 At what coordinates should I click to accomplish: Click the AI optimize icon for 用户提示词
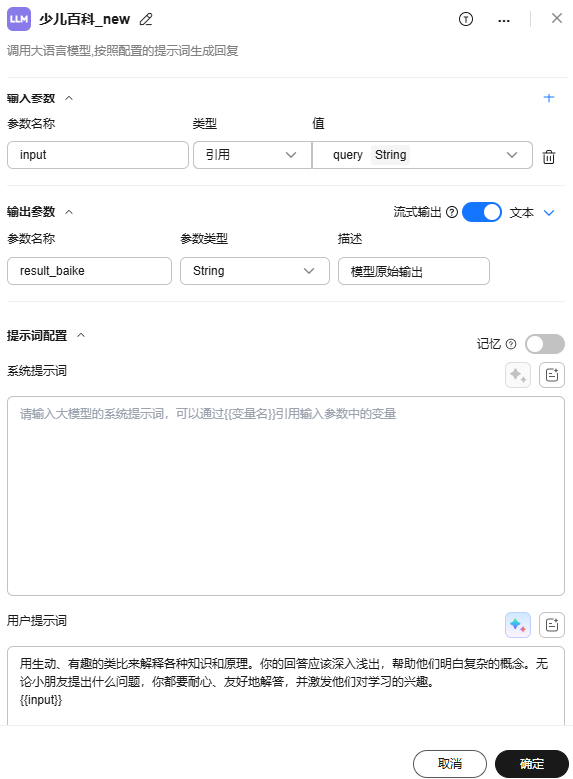518,624
